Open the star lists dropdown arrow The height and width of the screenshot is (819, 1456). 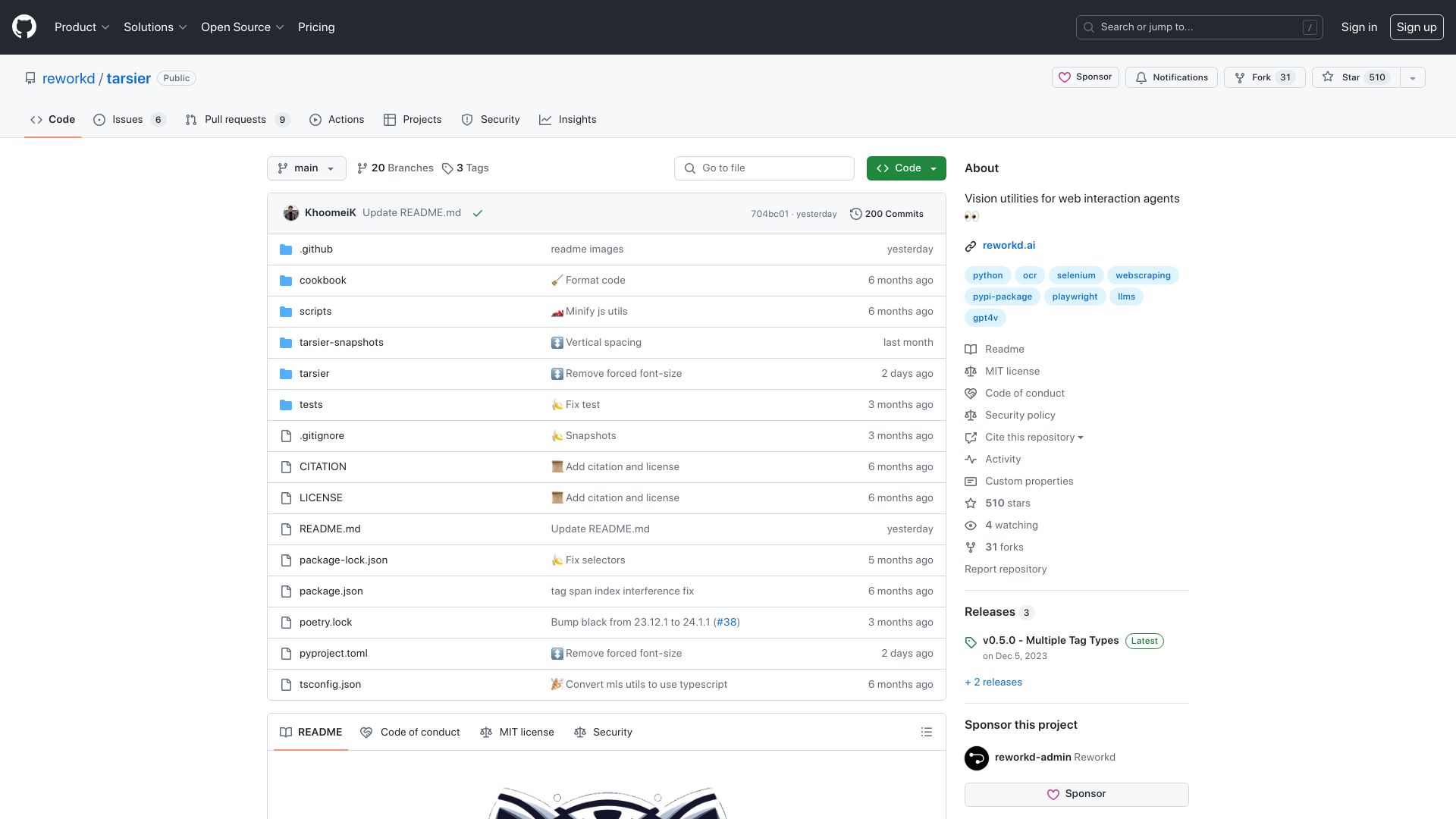(1412, 77)
